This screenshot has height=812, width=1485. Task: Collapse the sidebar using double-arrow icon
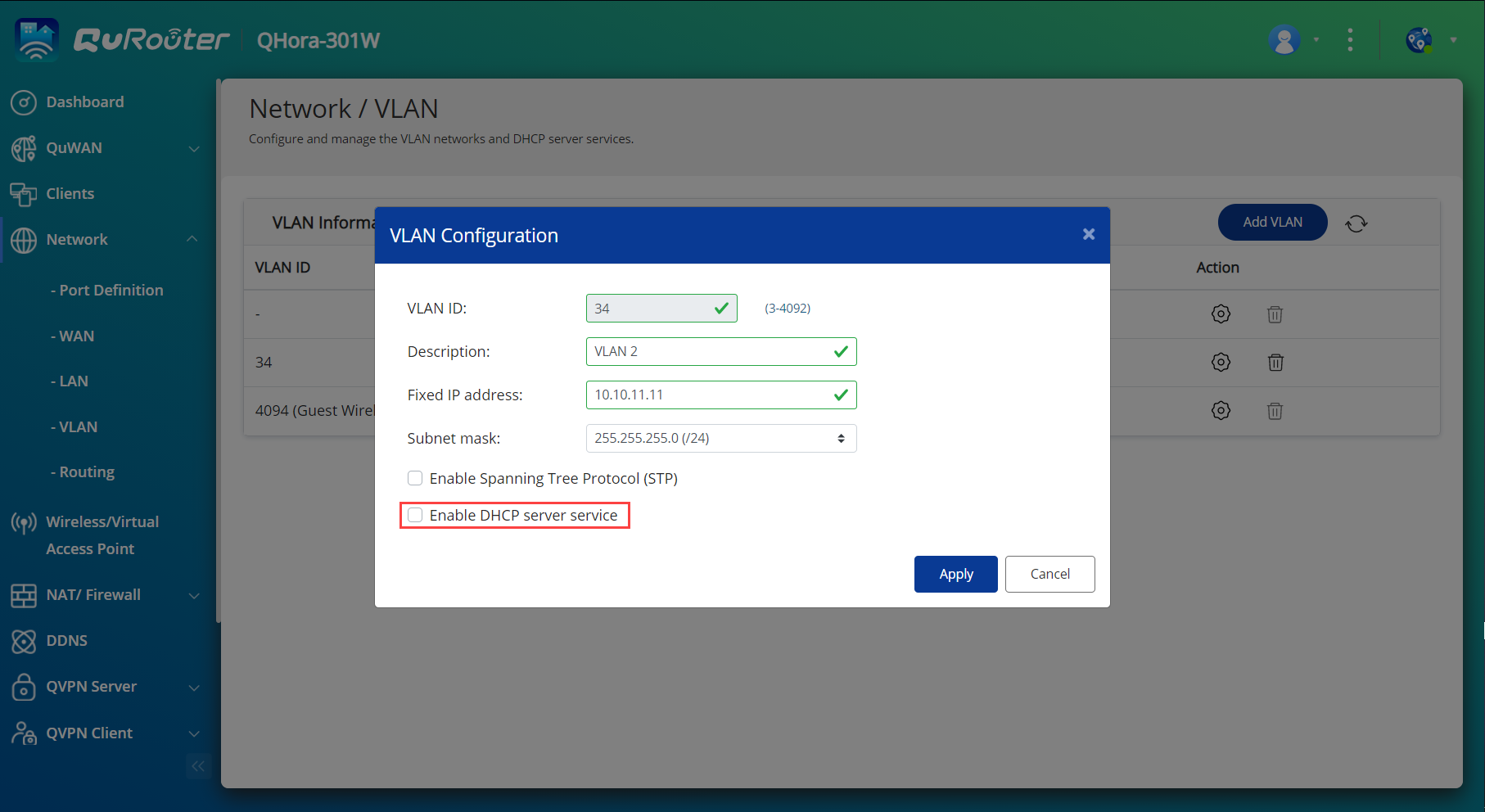198,766
